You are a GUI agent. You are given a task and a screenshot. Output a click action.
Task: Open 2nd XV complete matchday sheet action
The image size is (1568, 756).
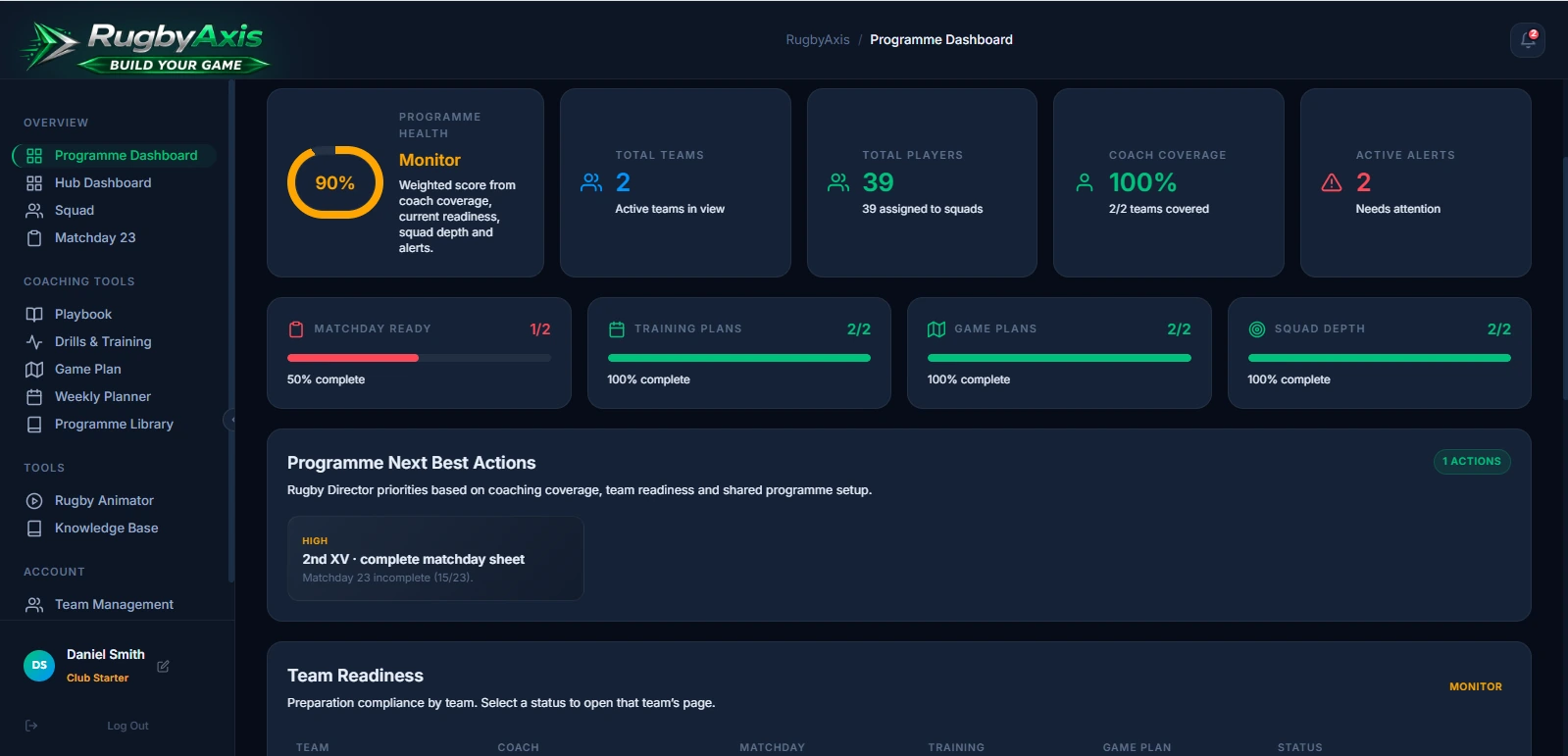click(x=435, y=558)
